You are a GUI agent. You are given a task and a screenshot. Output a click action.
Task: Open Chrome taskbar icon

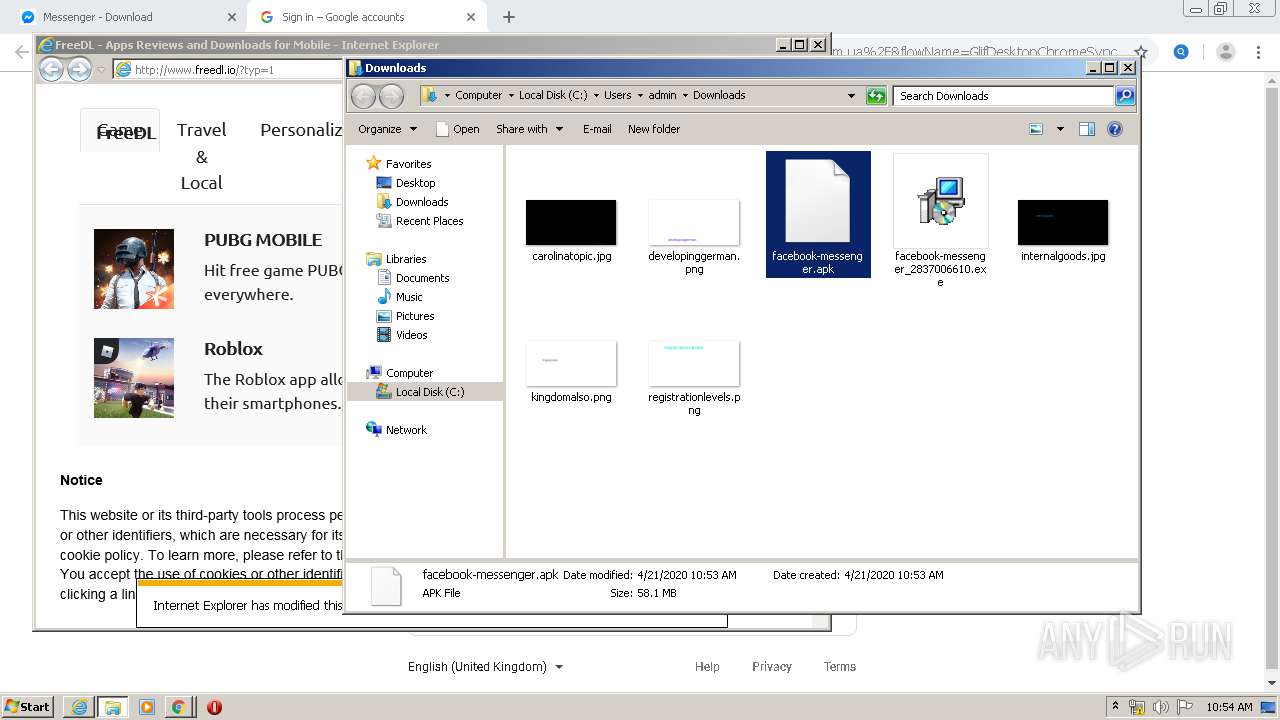click(178, 707)
